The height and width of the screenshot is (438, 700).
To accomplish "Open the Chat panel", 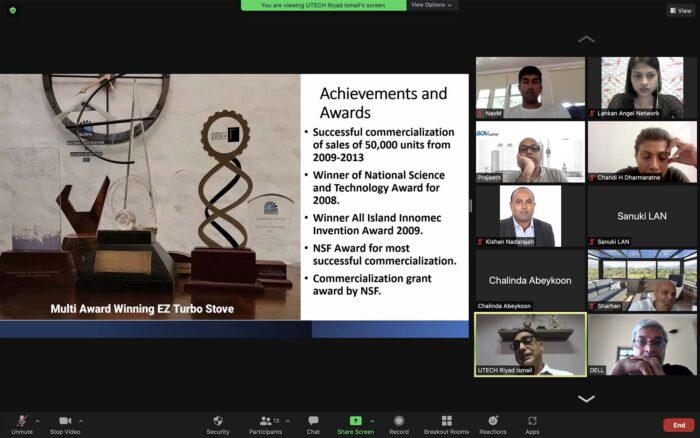I will pos(313,422).
